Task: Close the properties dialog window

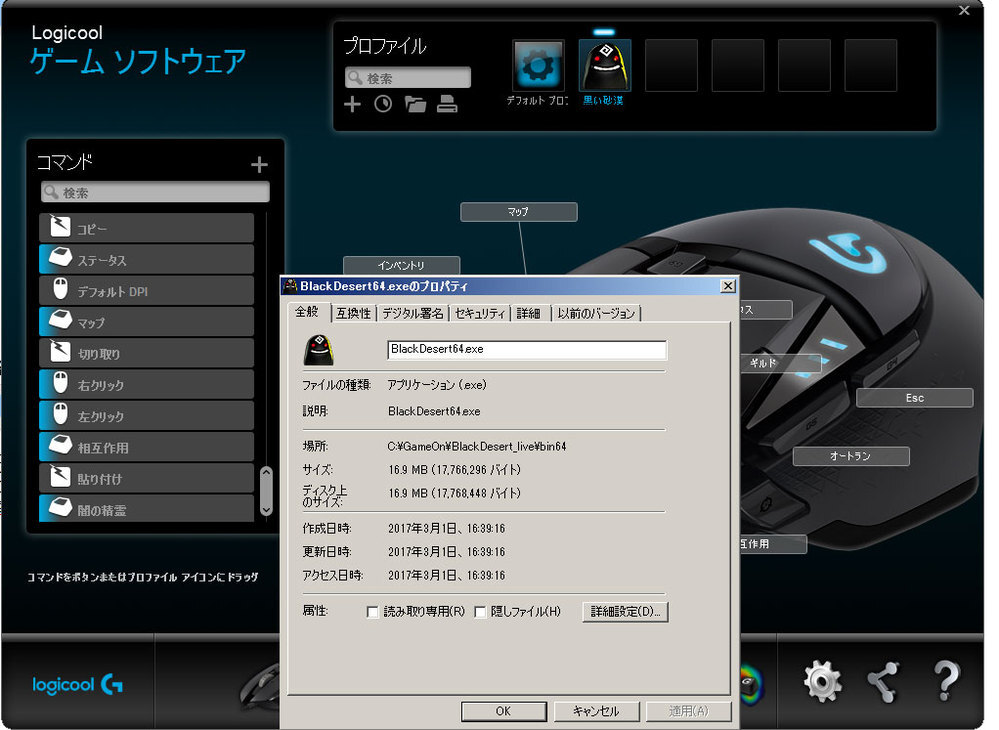Action: (728, 286)
